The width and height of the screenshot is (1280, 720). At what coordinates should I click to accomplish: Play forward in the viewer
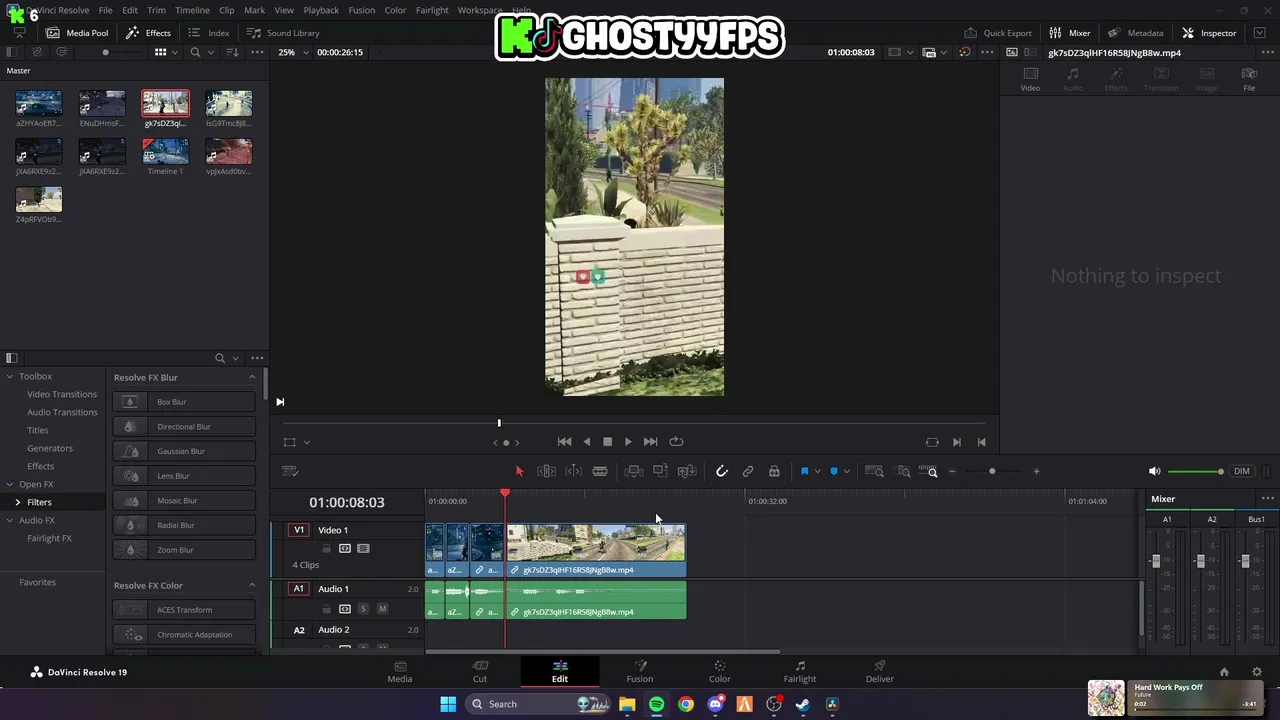pyautogui.click(x=628, y=442)
